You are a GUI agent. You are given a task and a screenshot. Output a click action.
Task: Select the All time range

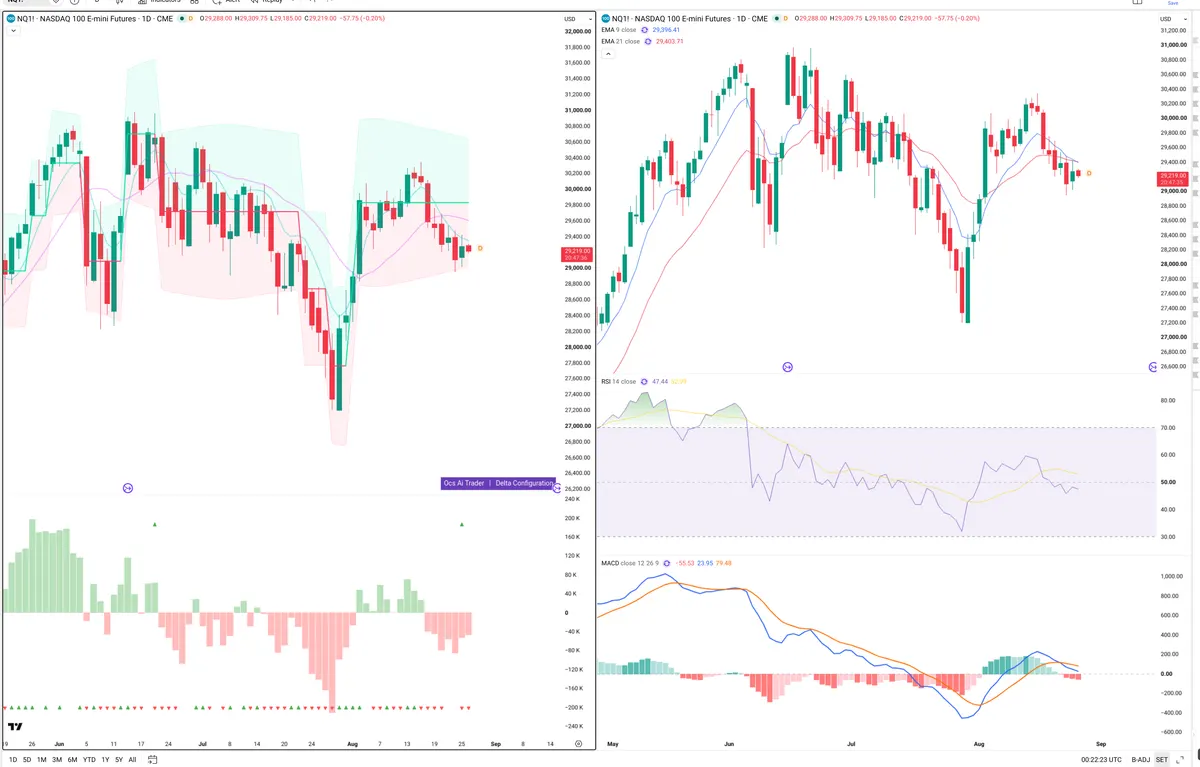pyautogui.click(x=132, y=759)
